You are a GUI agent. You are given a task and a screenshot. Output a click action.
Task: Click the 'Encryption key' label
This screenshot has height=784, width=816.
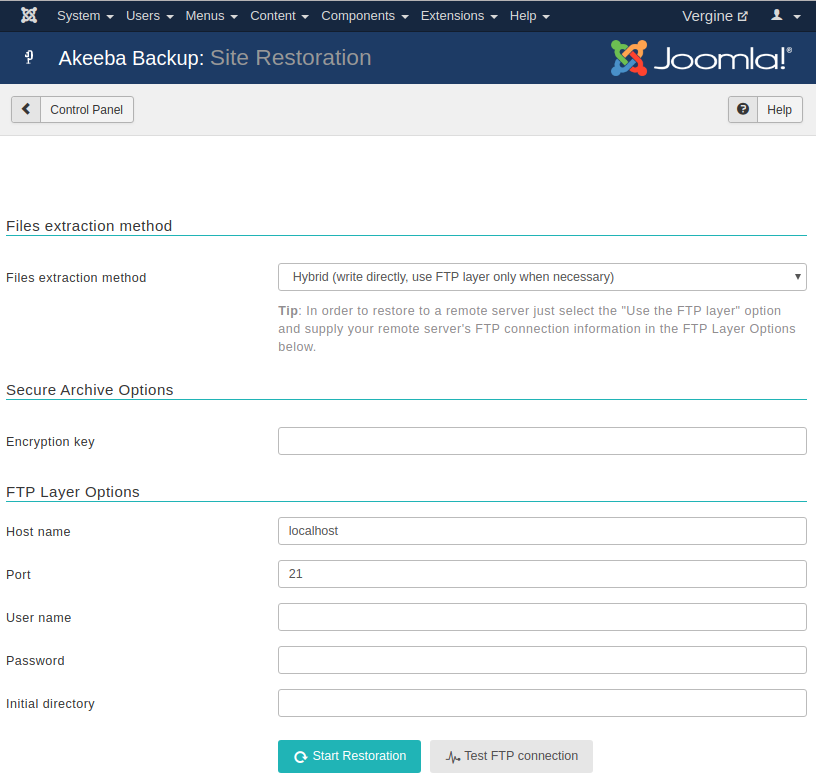tap(50, 442)
